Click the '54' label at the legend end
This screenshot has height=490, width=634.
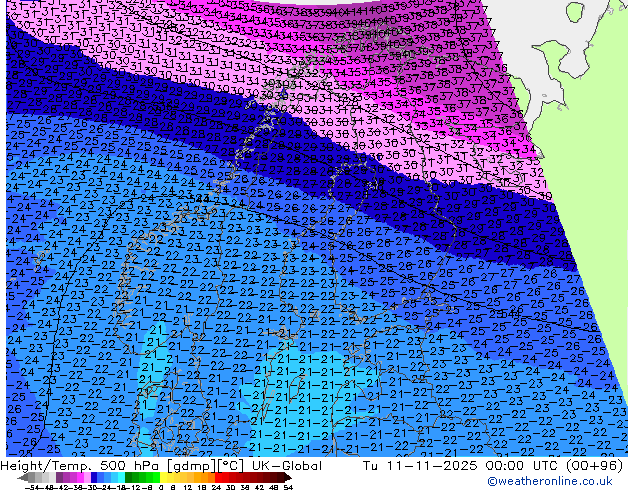pyautogui.click(x=288, y=487)
